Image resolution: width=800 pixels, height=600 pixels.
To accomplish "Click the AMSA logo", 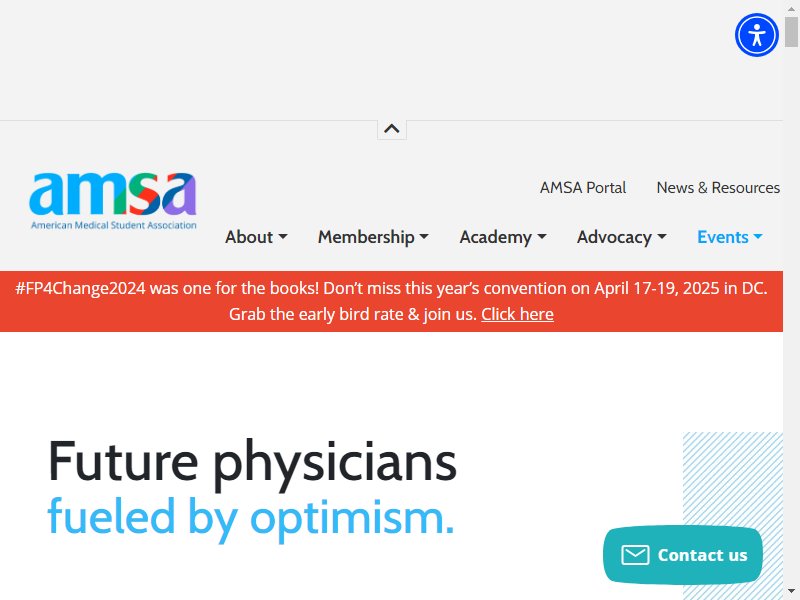I will pos(113,201).
